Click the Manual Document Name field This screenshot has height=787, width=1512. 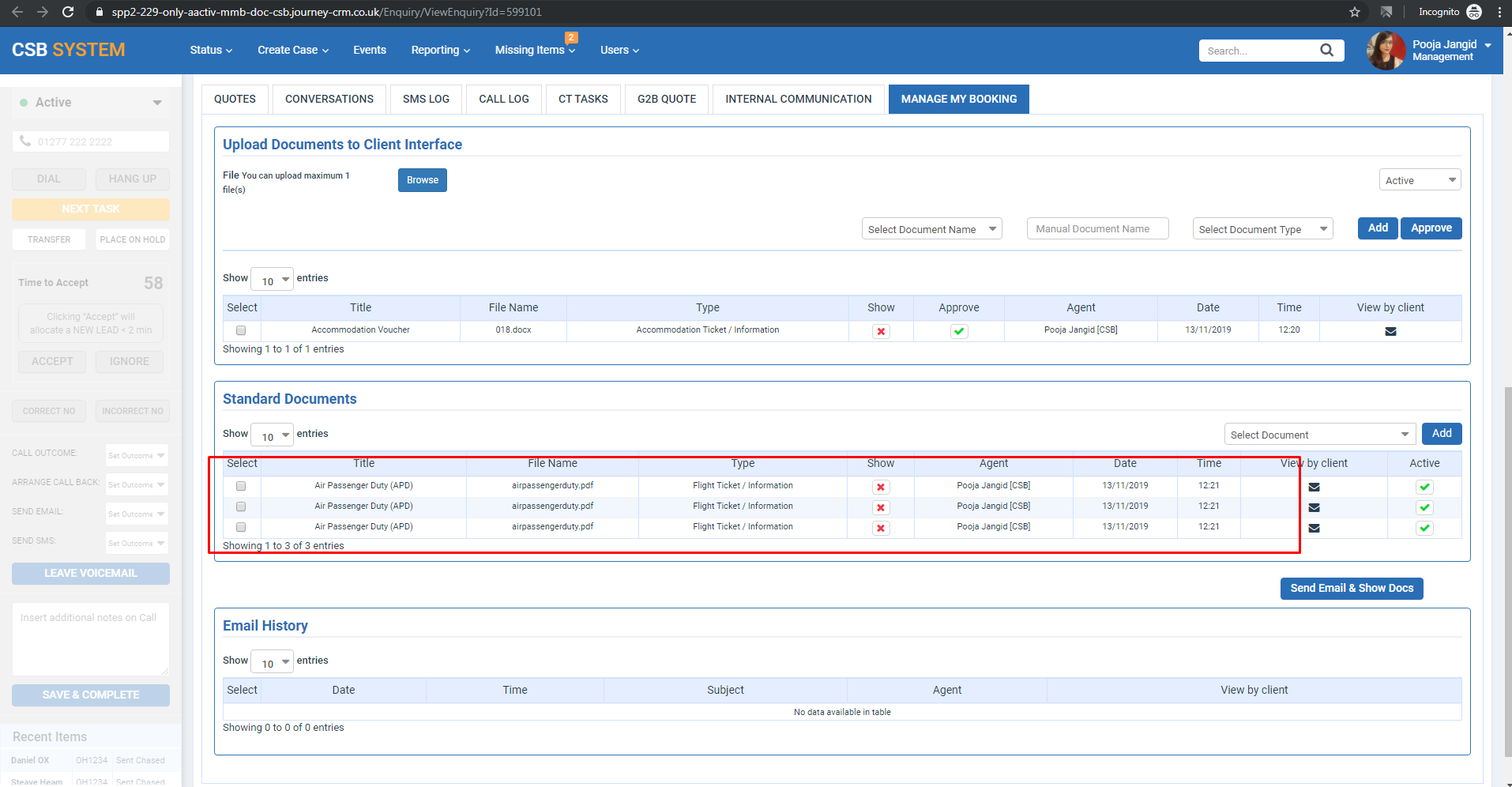click(x=1096, y=228)
